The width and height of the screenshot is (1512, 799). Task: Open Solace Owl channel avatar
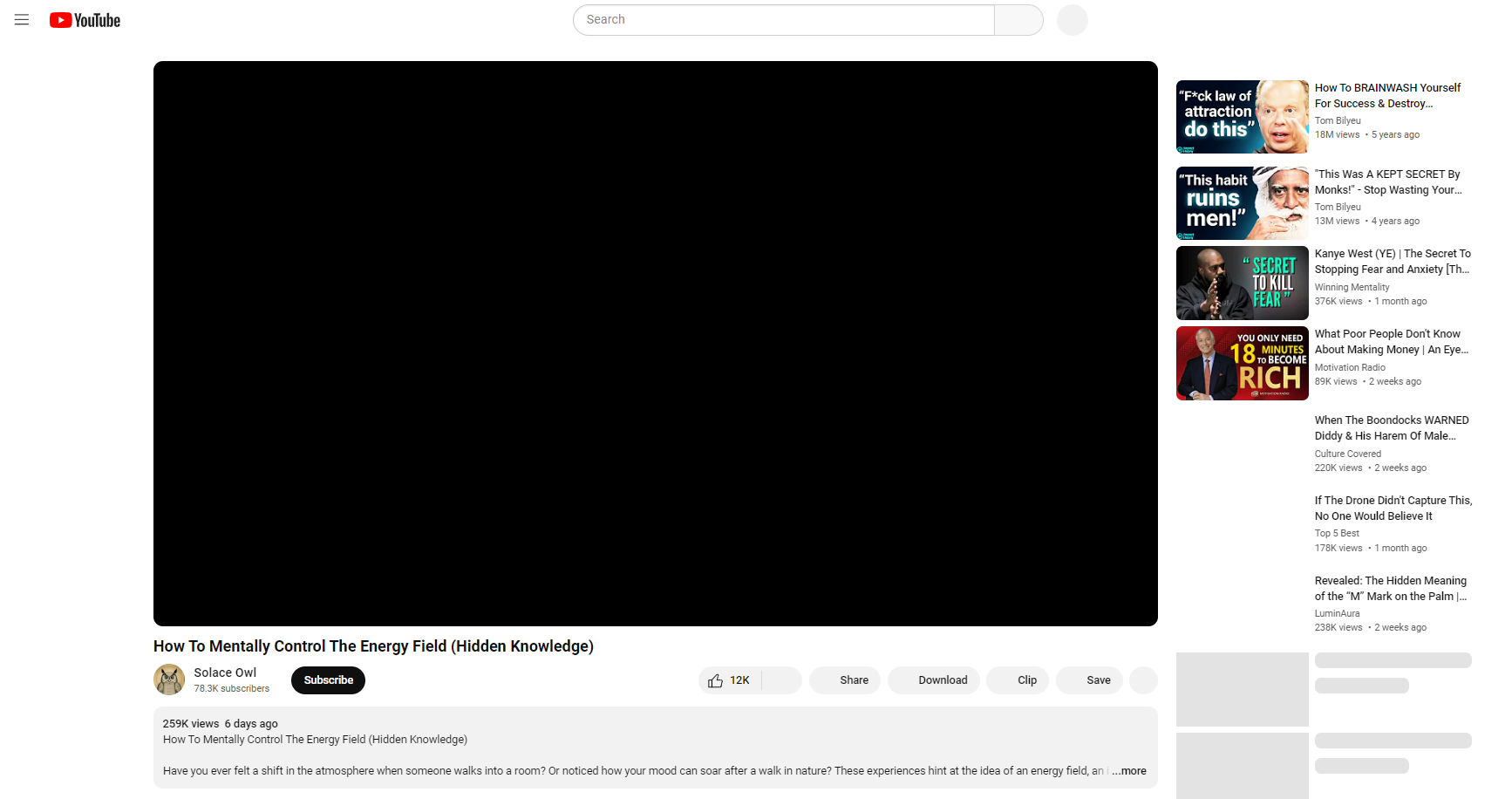169,679
